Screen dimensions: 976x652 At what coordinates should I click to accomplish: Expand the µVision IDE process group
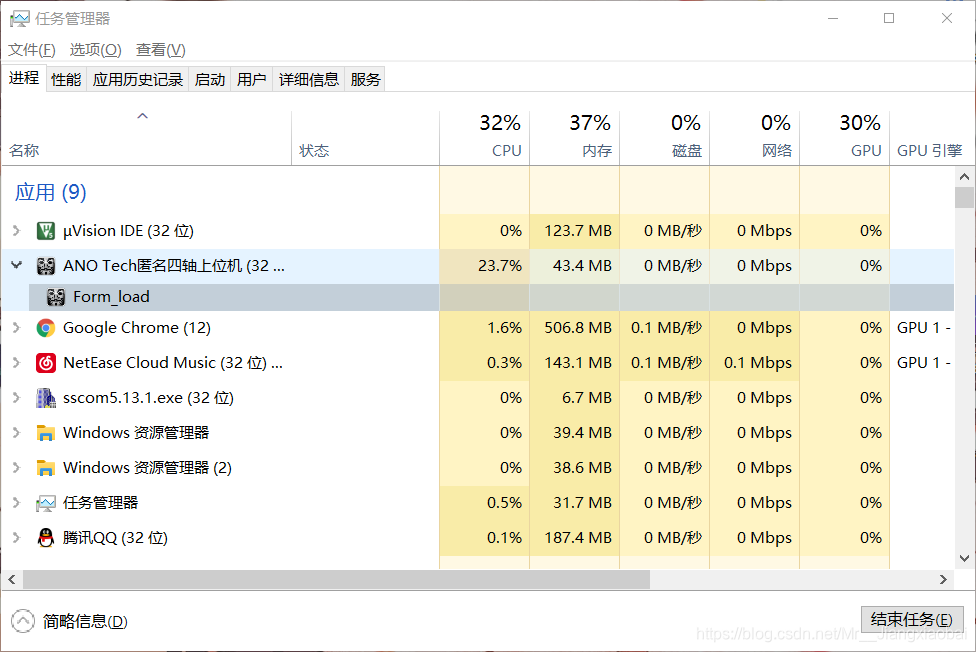point(16,231)
